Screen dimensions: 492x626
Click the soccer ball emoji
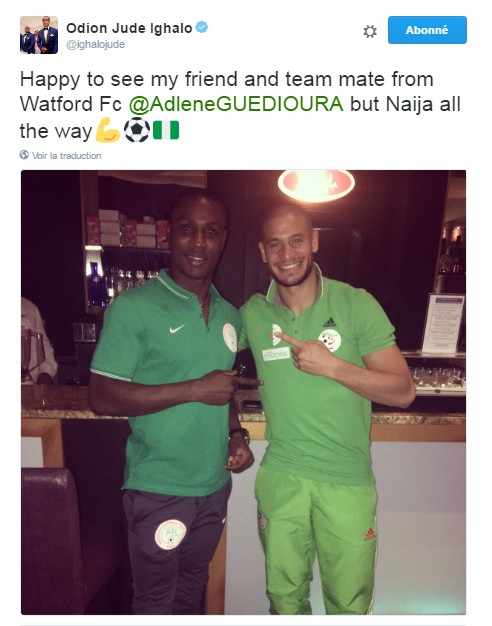(137, 130)
